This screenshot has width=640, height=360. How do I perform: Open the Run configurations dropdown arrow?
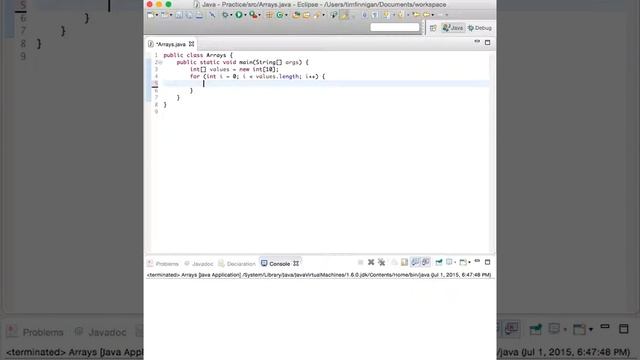pyautogui.click(x=245, y=15)
